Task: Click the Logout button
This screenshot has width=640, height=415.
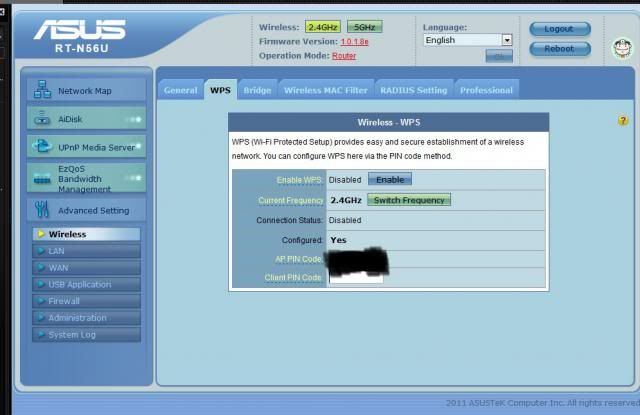Action: coord(560,29)
